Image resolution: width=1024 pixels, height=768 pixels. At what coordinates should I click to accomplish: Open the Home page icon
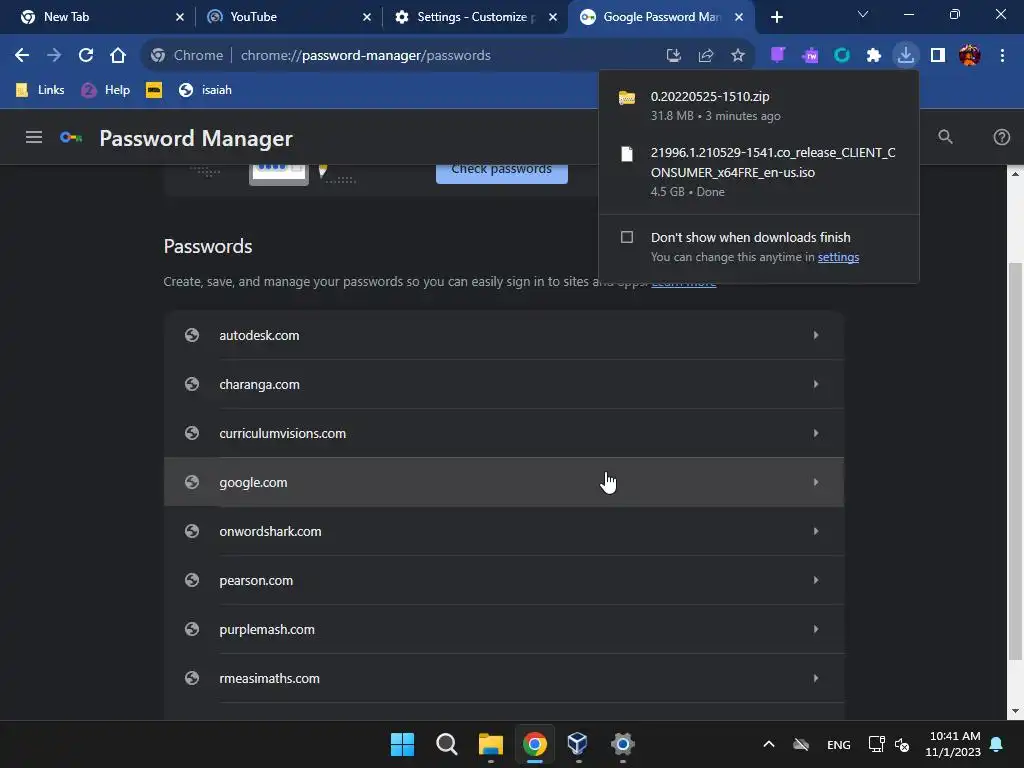click(118, 56)
